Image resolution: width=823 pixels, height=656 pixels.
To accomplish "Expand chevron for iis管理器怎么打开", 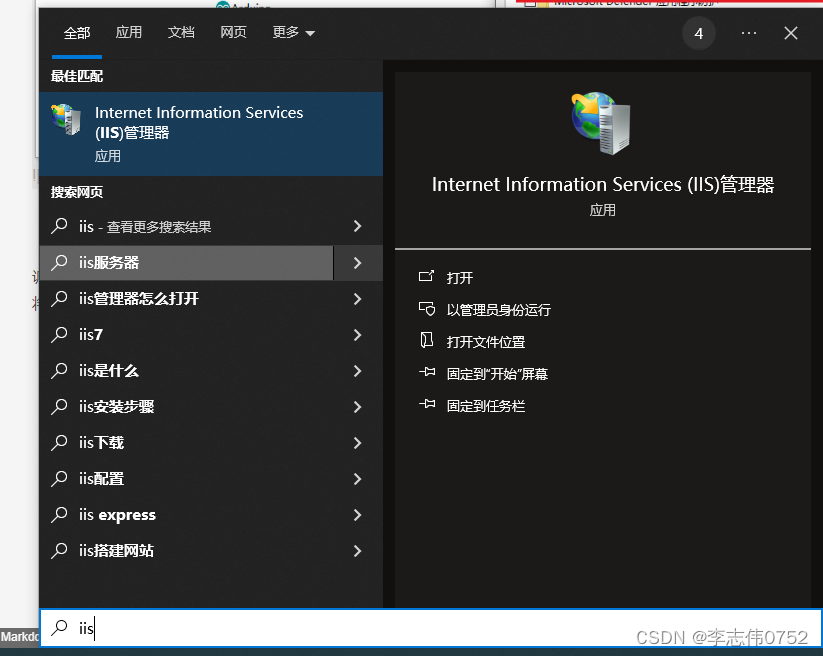I will [x=357, y=299].
